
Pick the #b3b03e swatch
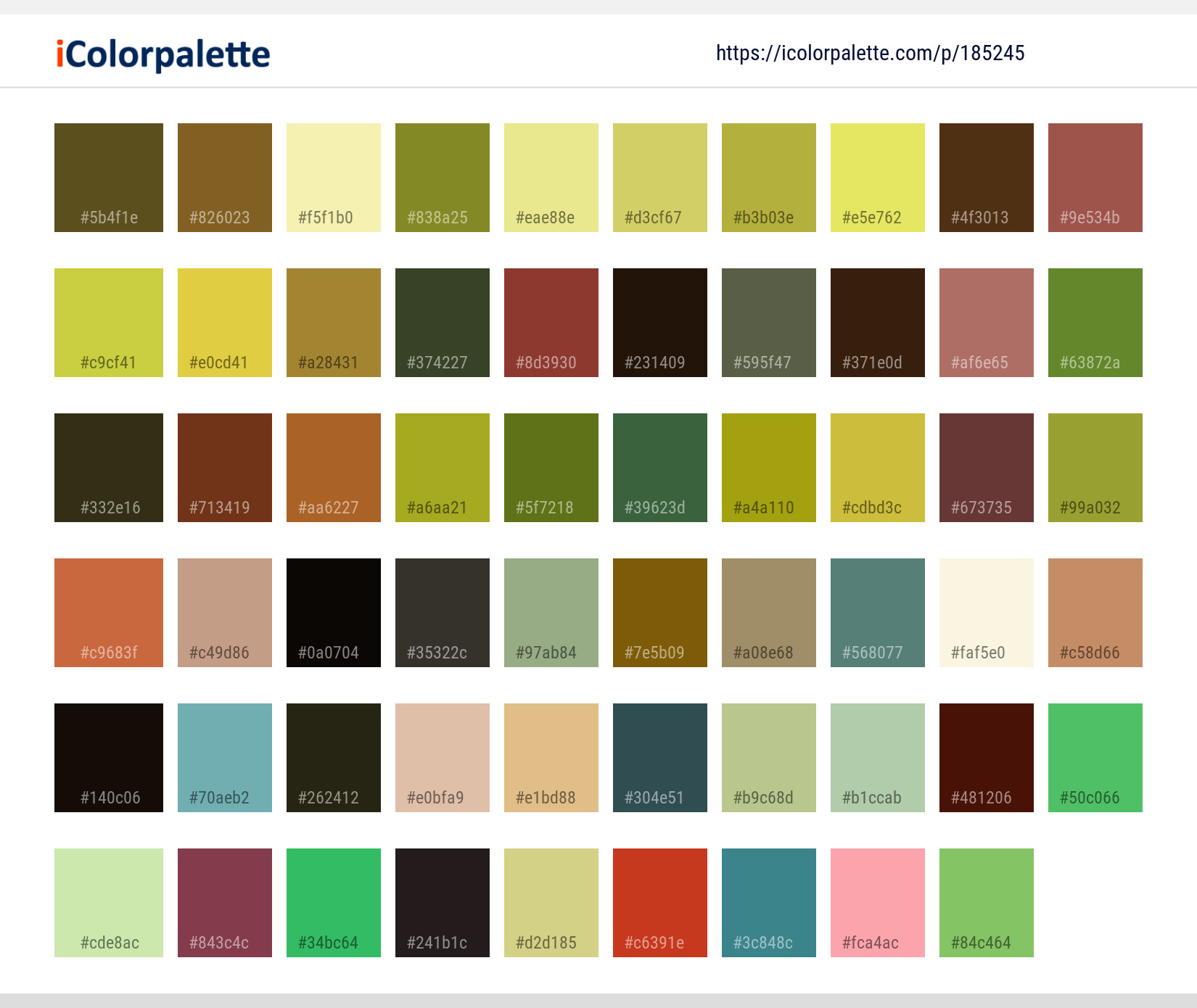point(769,178)
